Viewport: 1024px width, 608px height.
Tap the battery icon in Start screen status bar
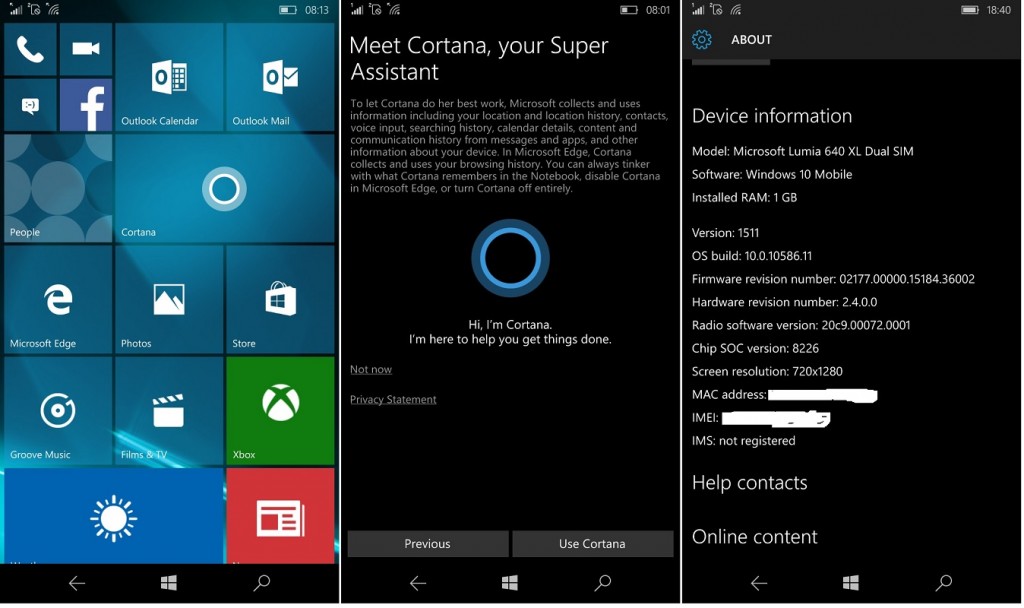tap(288, 10)
